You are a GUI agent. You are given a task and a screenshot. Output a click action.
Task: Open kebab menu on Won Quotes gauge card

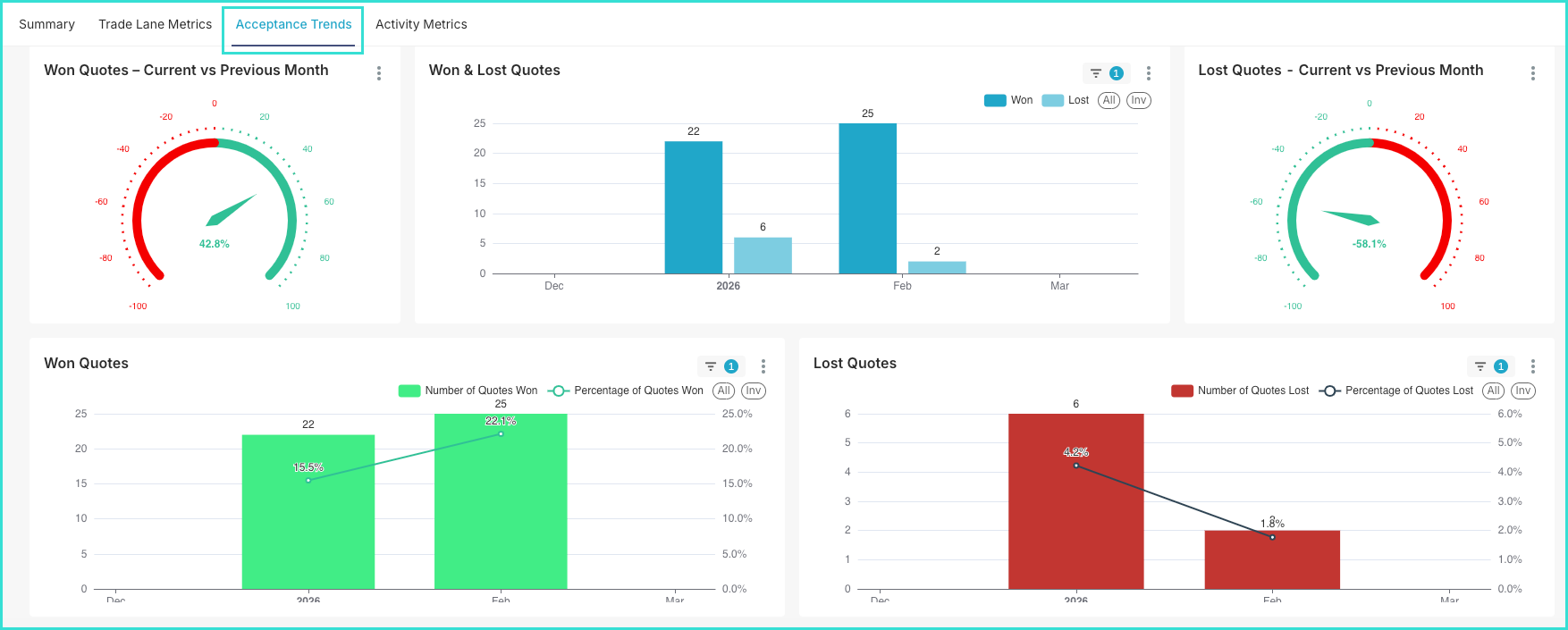[x=379, y=73]
